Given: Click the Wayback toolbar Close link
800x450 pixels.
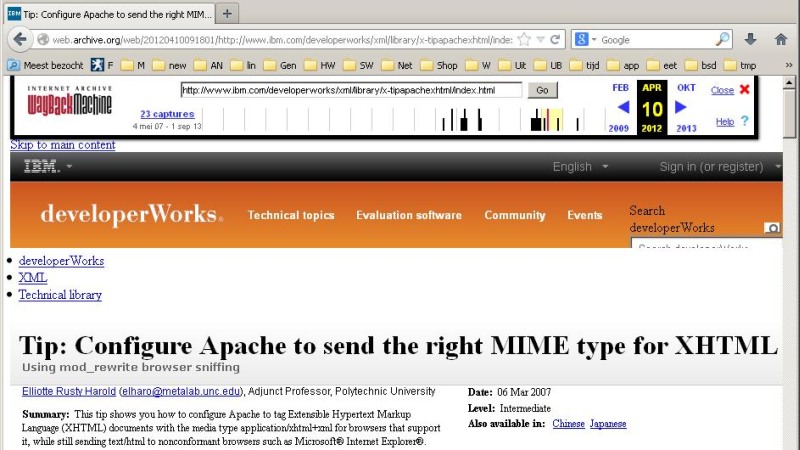Looking at the screenshot, I should pyautogui.click(x=722, y=90).
